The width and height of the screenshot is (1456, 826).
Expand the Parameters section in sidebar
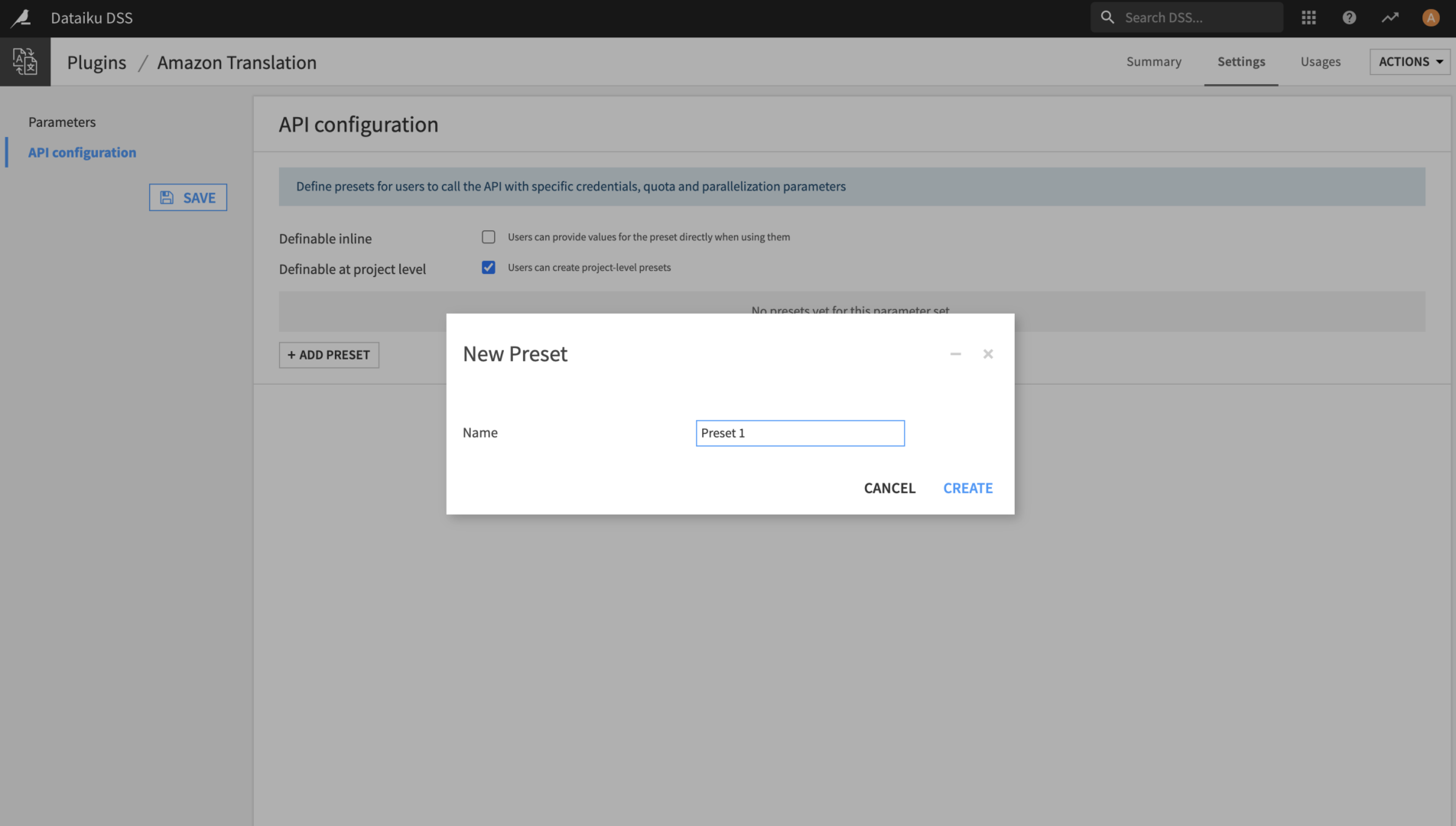tap(62, 122)
